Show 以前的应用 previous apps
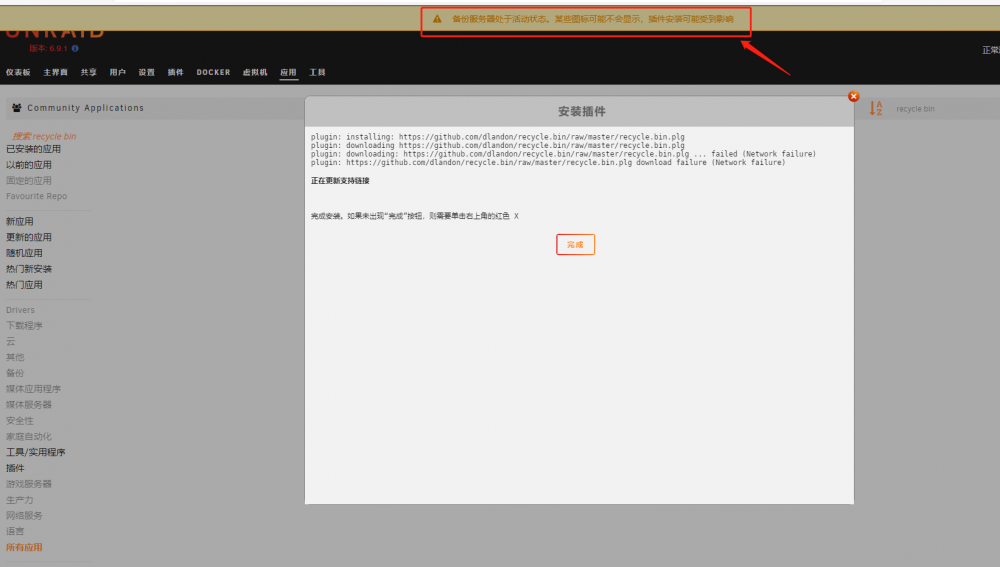 tap(29, 165)
